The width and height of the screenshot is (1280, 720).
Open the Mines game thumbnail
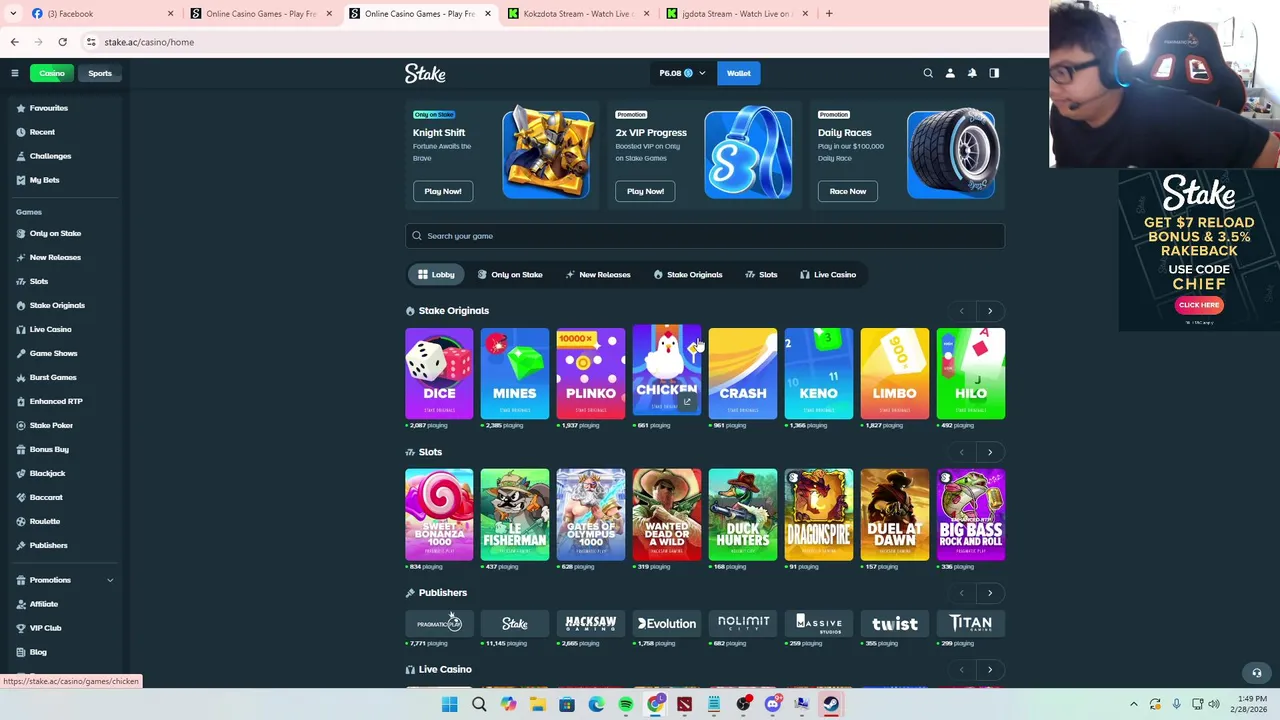pos(515,373)
